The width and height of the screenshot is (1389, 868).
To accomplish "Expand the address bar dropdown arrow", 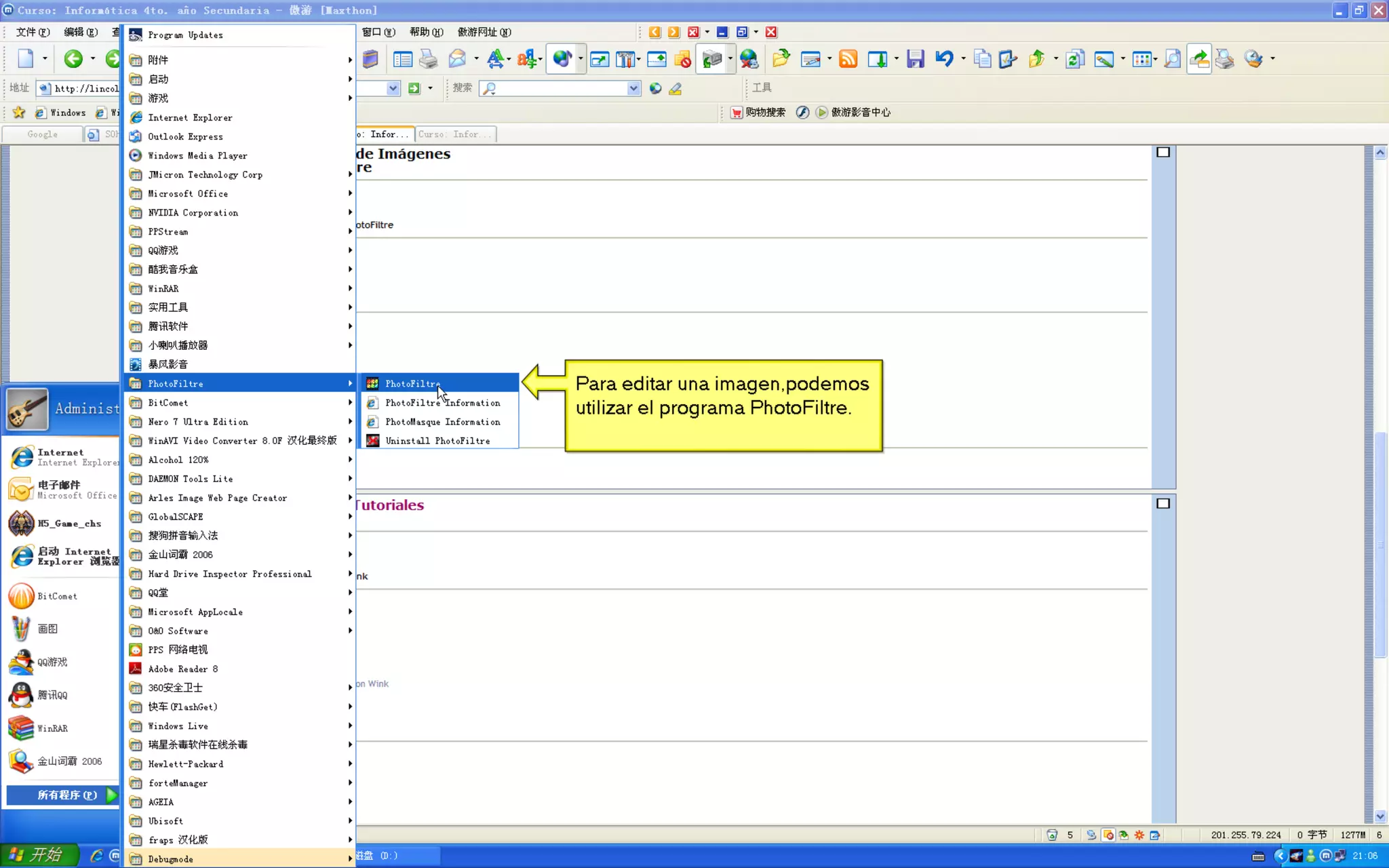I will coord(393,88).
